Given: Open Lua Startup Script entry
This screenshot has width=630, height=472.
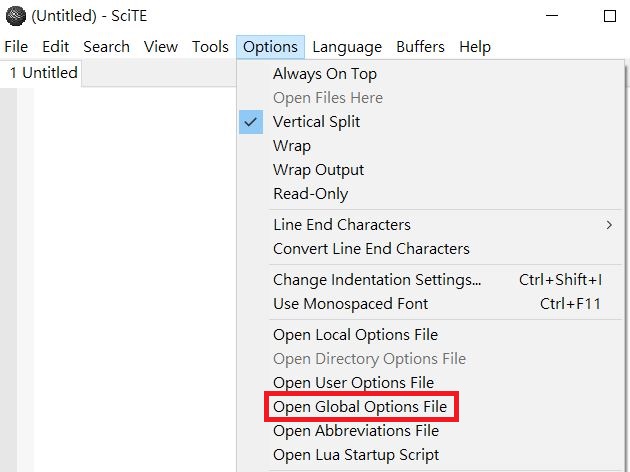Looking at the screenshot, I should [x=431, y=455].
